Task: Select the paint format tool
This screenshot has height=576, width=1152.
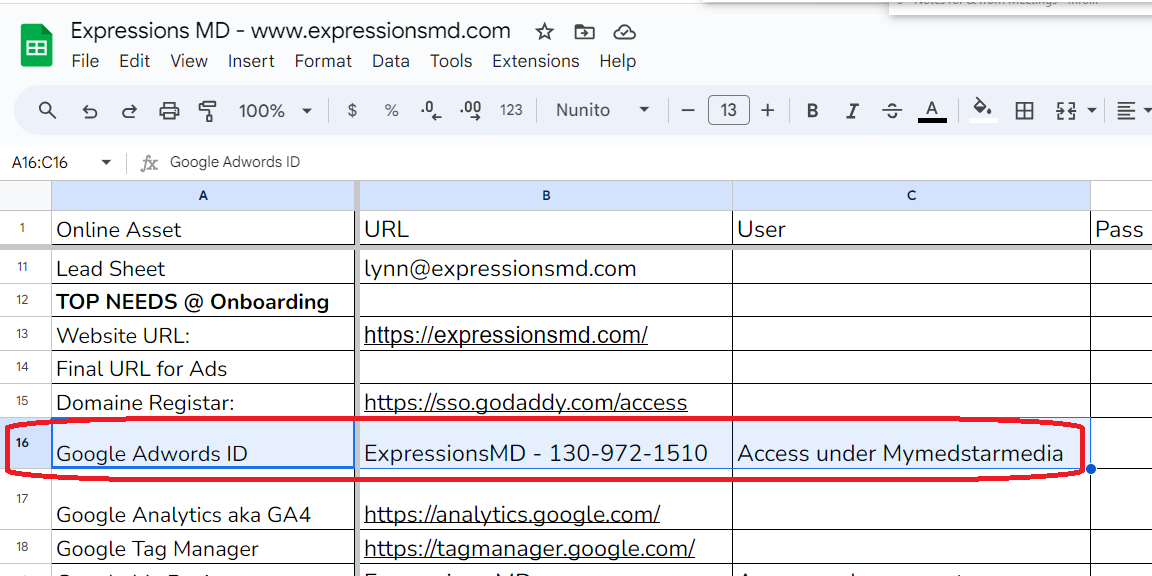Action: click(x=208, y=111)
